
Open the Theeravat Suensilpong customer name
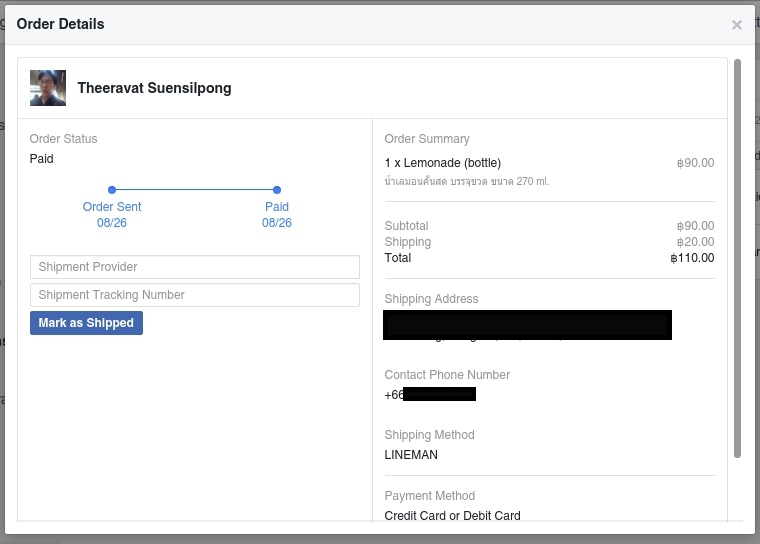[x=154, y=88]
